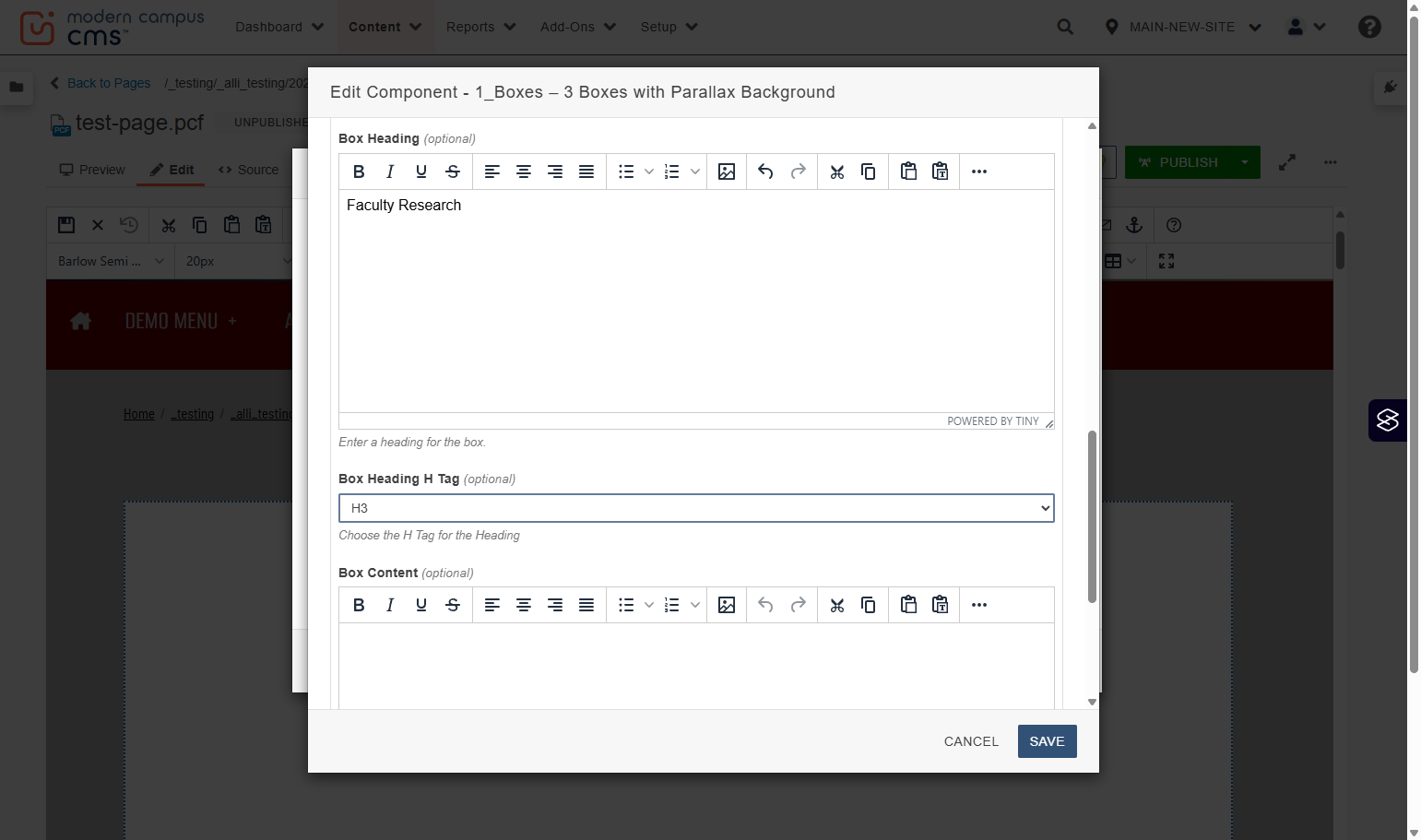Image resolution: width=1421 pixels, height=840 pixels.
Task: Open numbered list styles in Box Content editor
Action: pos(695,605)
